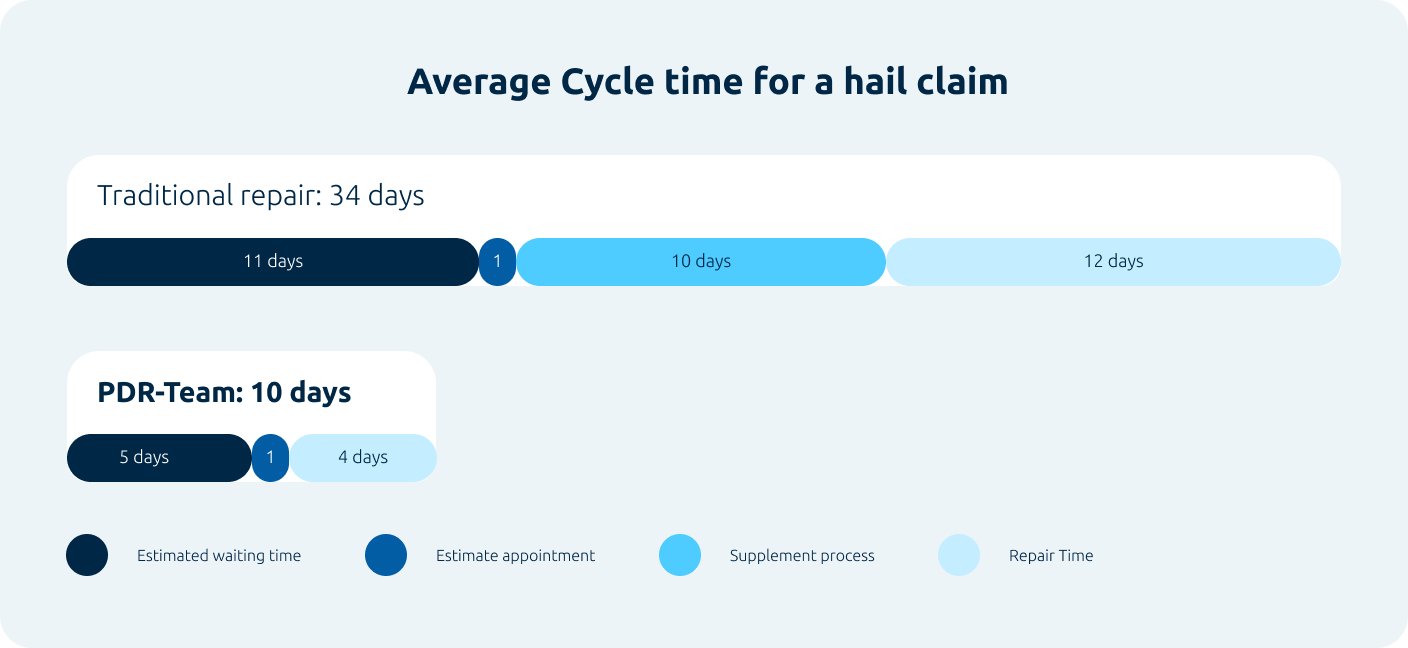The width and height of the screenshot is (1408, 648).
Task: Click the 1-day segment in PDR-Team bar
Action: [270, 458]
